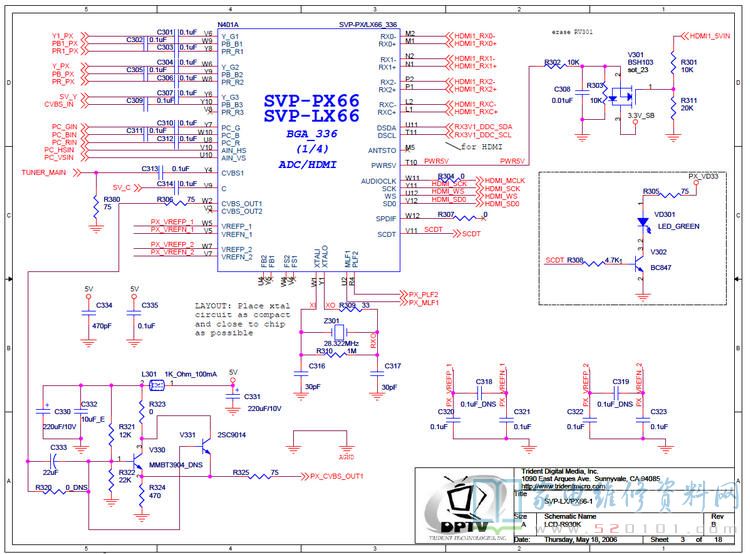This screenshot has width=750, height=554.
Task: Select the C308 capacitor designator
Action: 562,89
